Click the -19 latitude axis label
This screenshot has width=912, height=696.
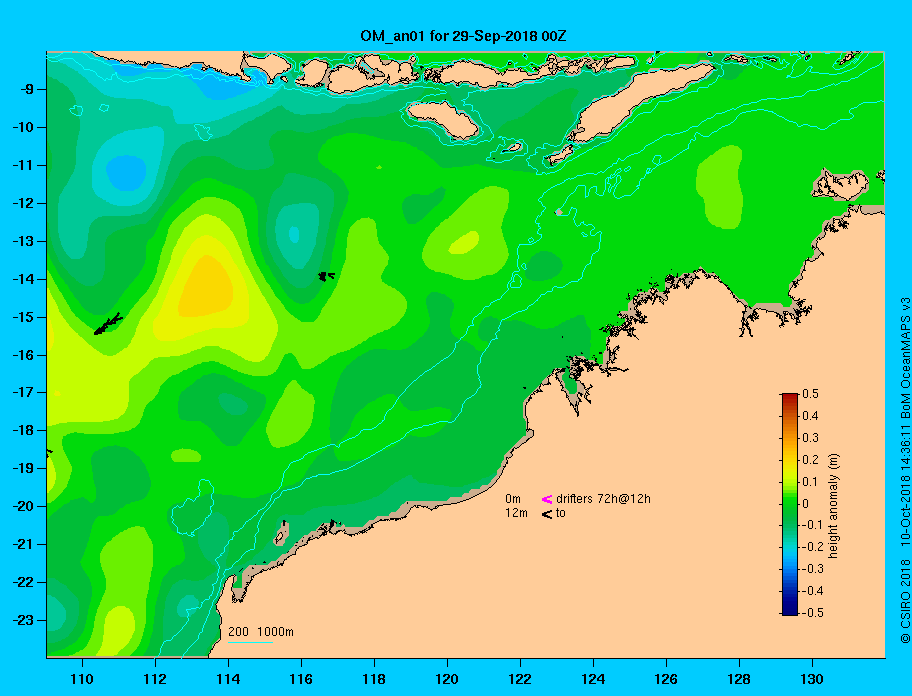tap(24, 468)
